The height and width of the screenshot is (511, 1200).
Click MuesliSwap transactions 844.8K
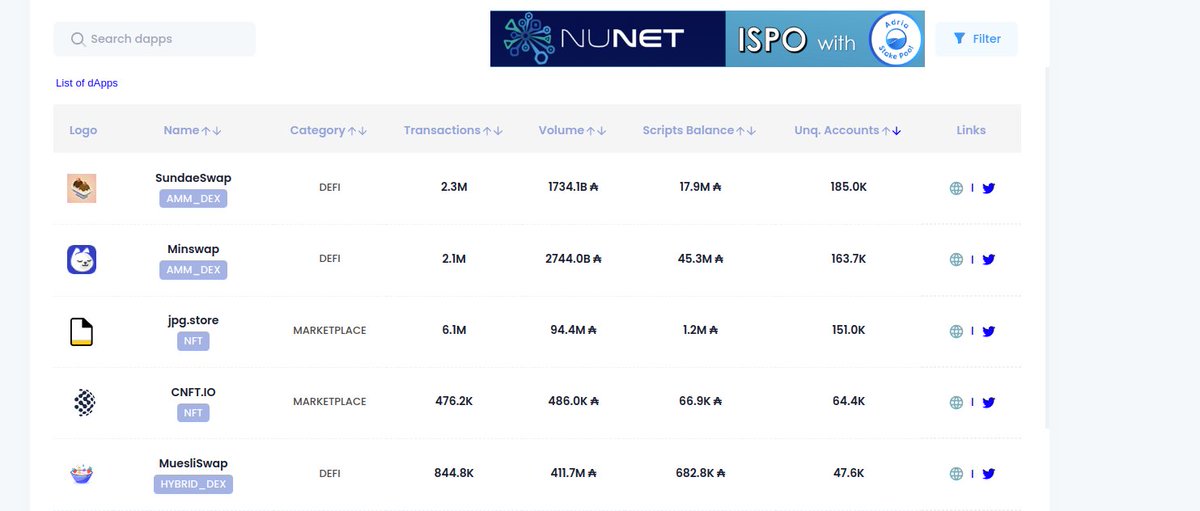point(454,474)
